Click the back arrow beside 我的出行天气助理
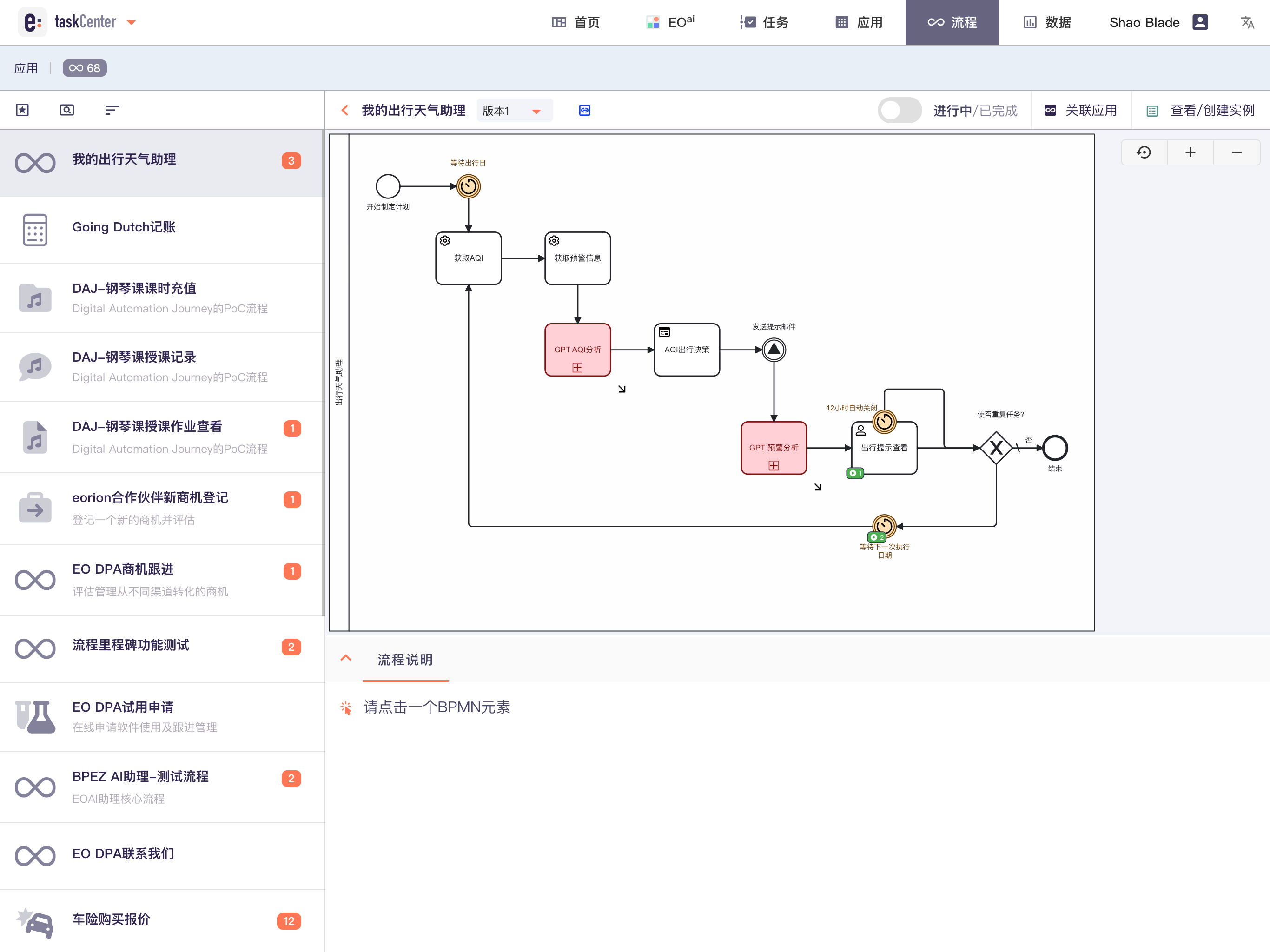Image resolution: width=1270 pixels, height=952 pixels. point(344,110)
